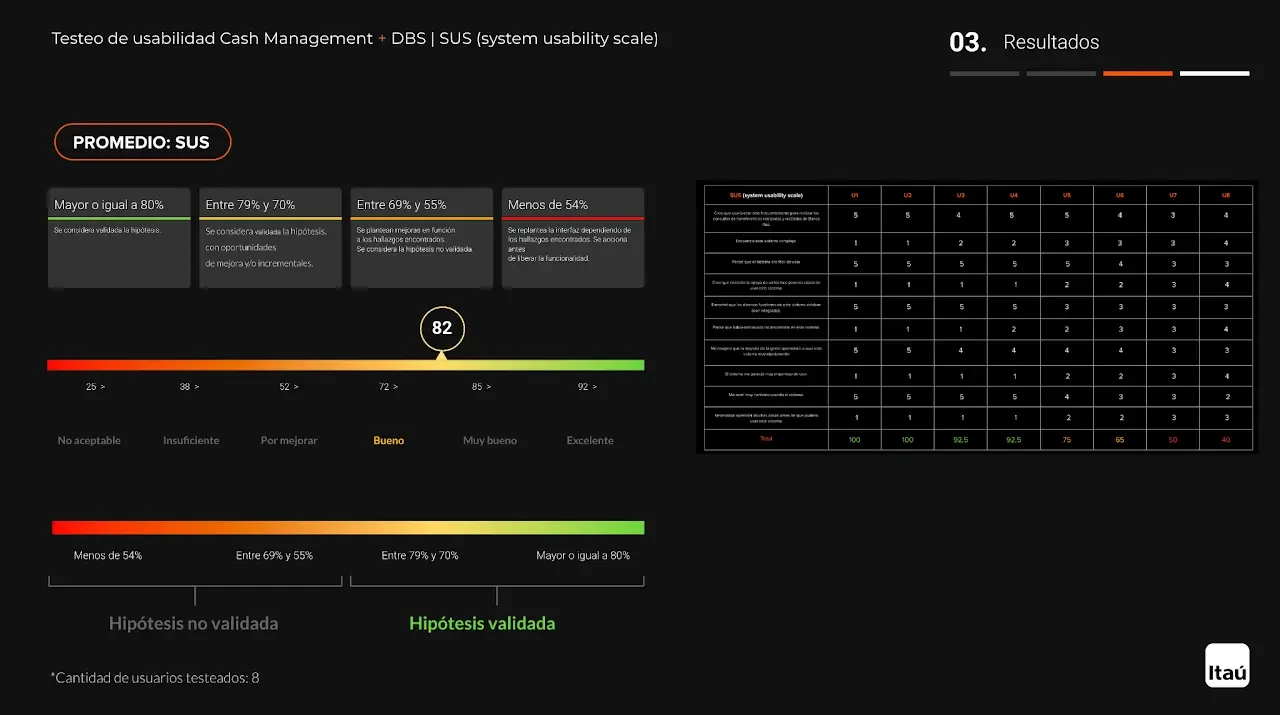Image resolution: width=1280 pixels, height=715 pixels.
Task: Click 'Hipótesis validada' green text
Action: pyautogui.click(x=482, y=623)
